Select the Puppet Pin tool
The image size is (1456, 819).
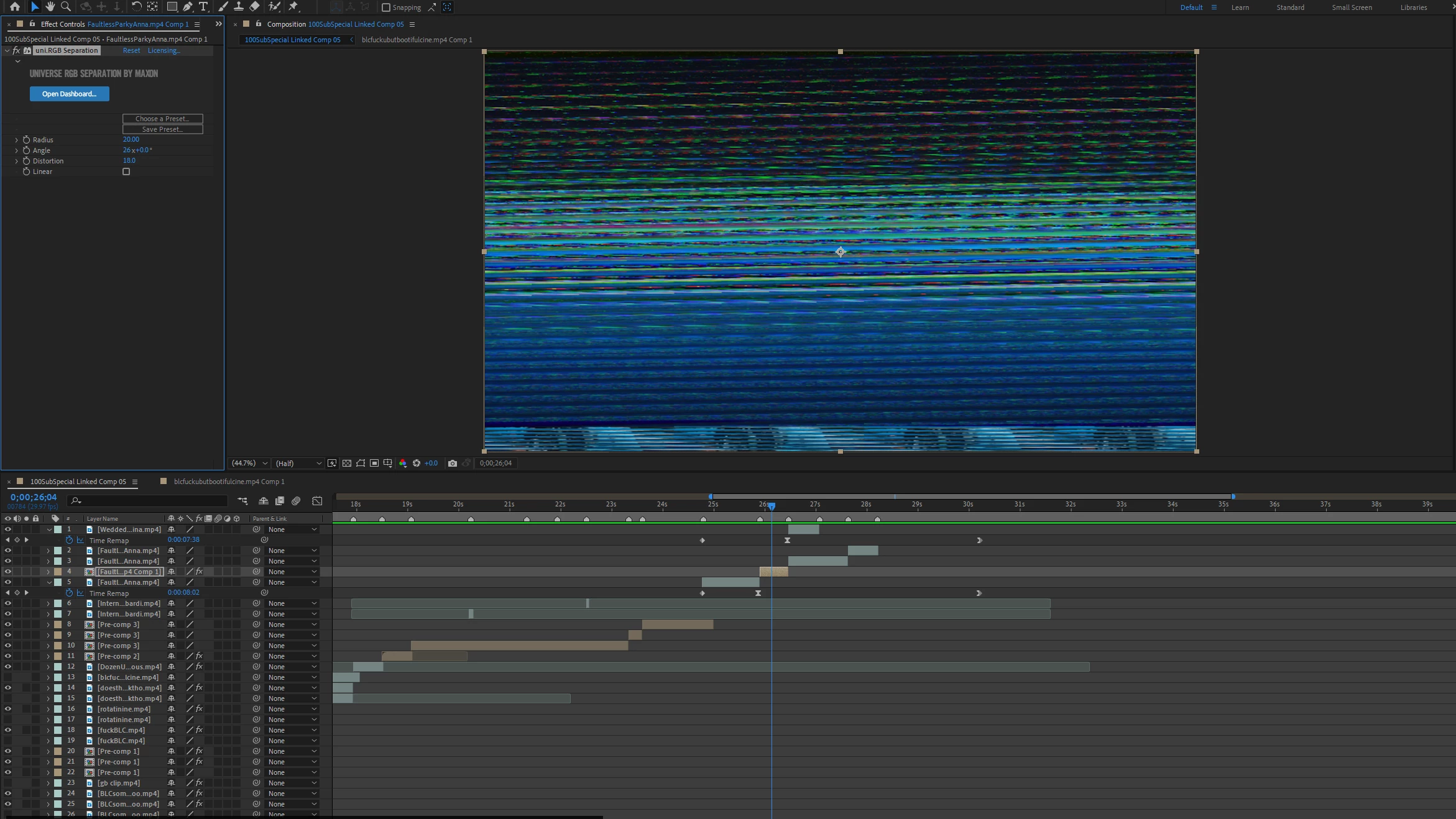click(x=293, y=7)
